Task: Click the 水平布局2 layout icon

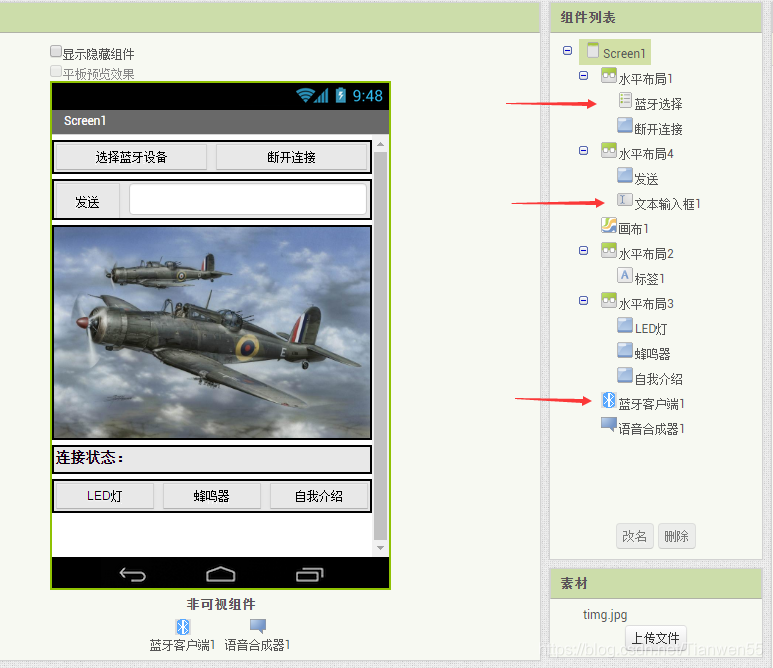Action: pos(609,250)
